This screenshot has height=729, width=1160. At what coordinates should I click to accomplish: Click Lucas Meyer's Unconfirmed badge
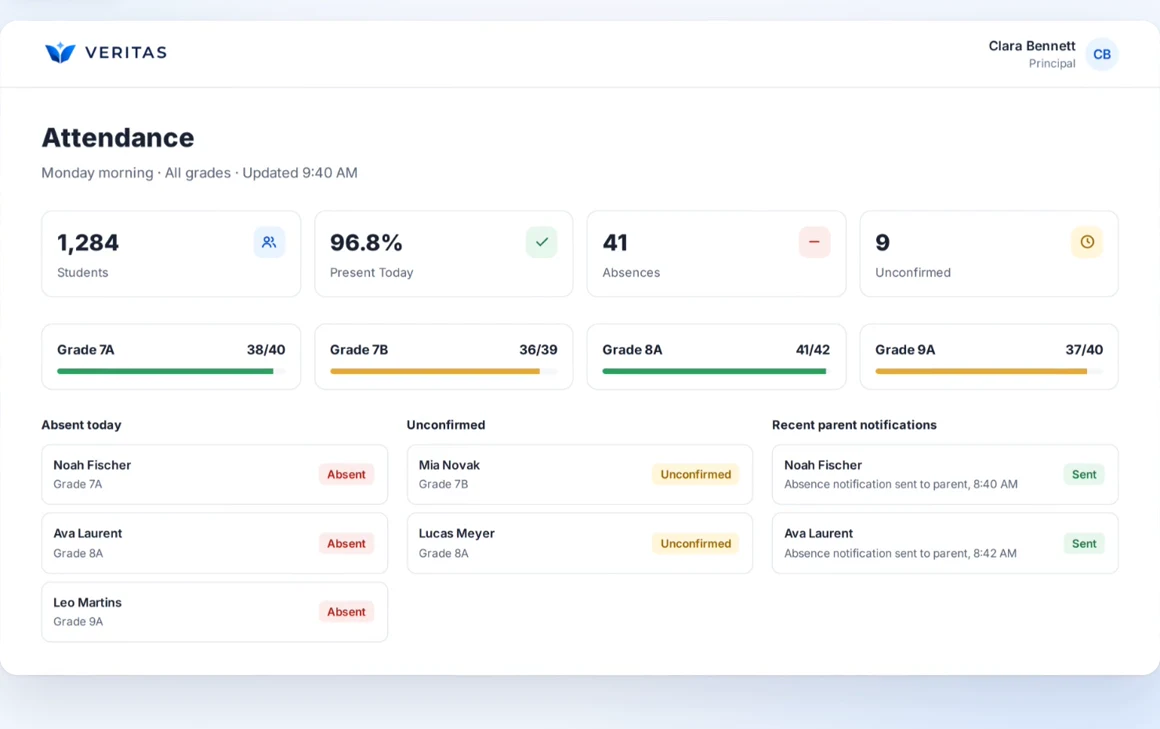pyautogui.click(x=695, y=543)
